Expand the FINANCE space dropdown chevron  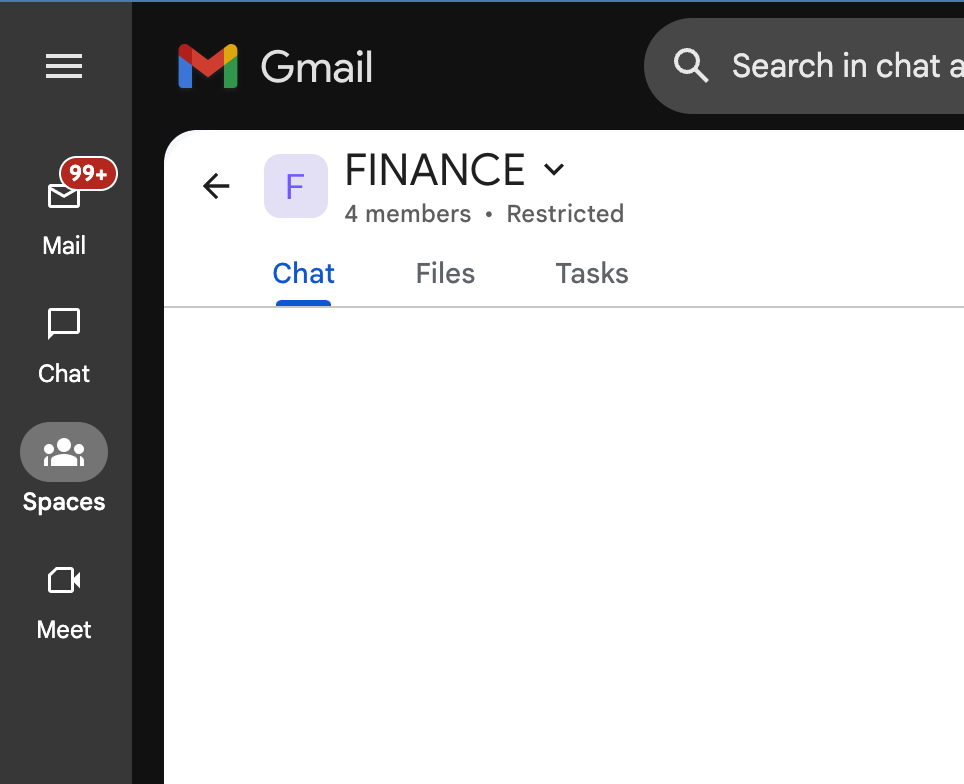point(554,170)
